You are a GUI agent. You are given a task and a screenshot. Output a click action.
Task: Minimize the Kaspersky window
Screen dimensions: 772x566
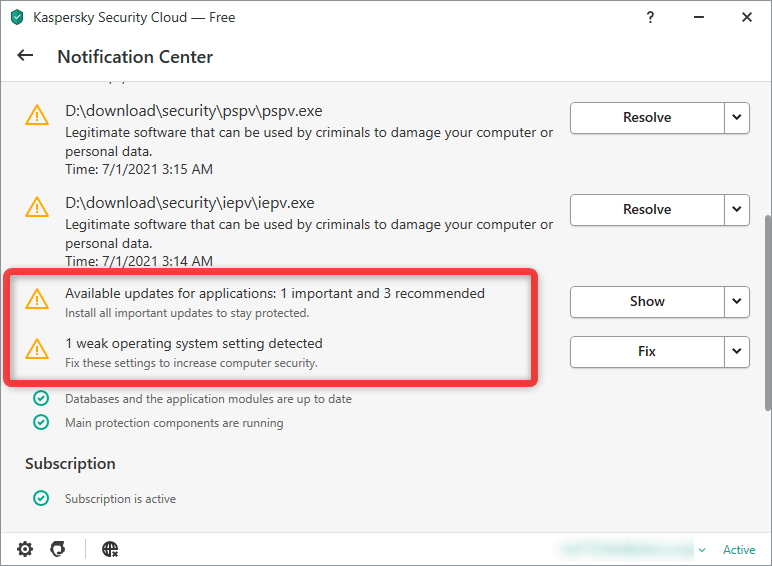(x=699, y=17)
